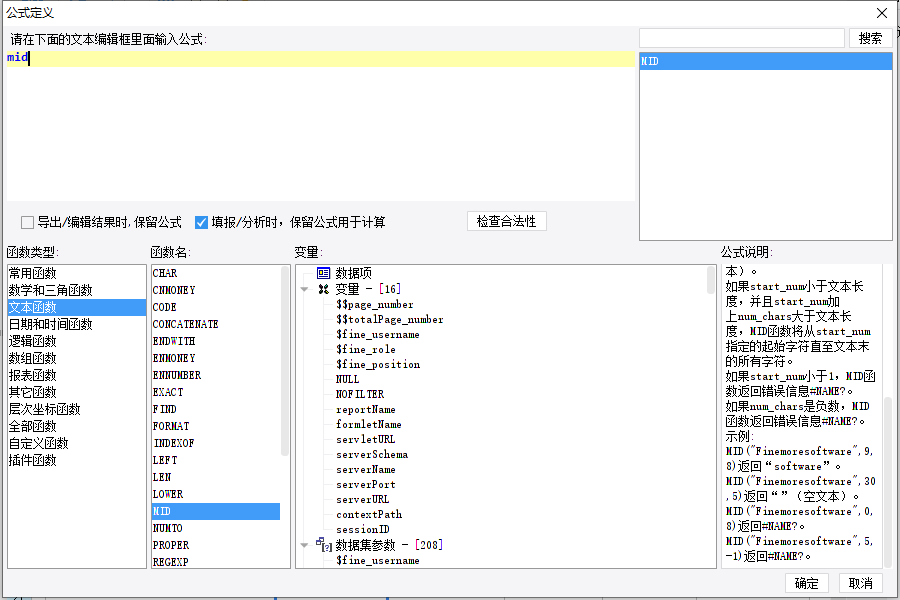
Task: Select 层次坐标函数 category
Action: click(76, 409)
